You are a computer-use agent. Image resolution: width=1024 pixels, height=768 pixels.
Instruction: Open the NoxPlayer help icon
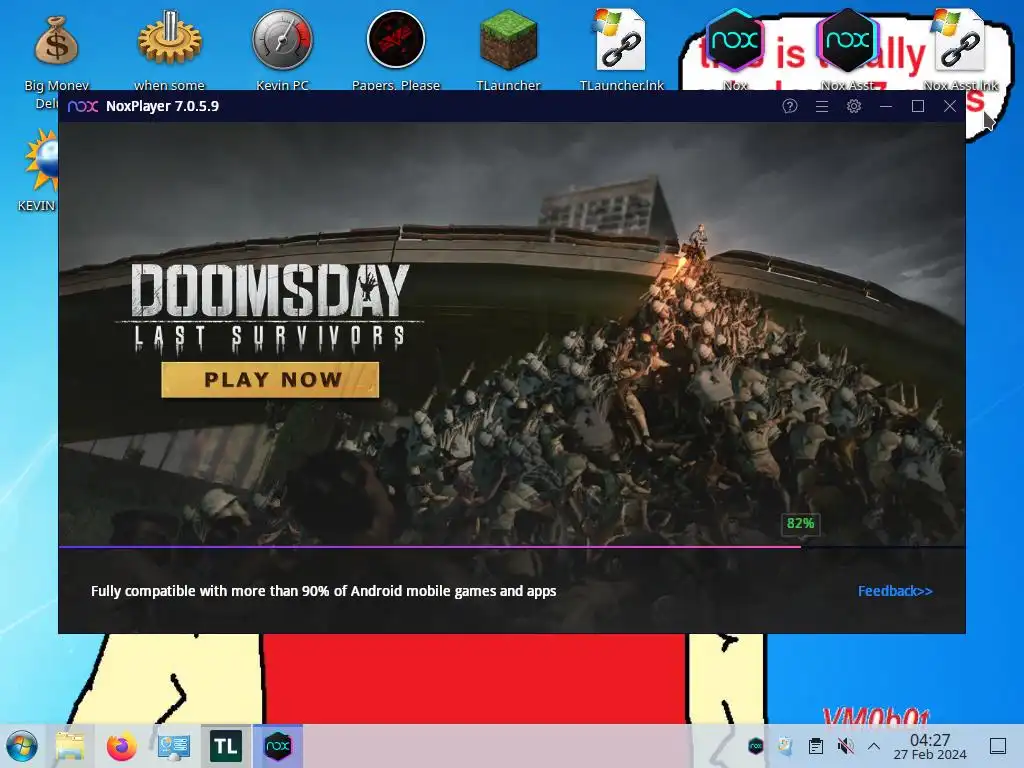[790, 106]
